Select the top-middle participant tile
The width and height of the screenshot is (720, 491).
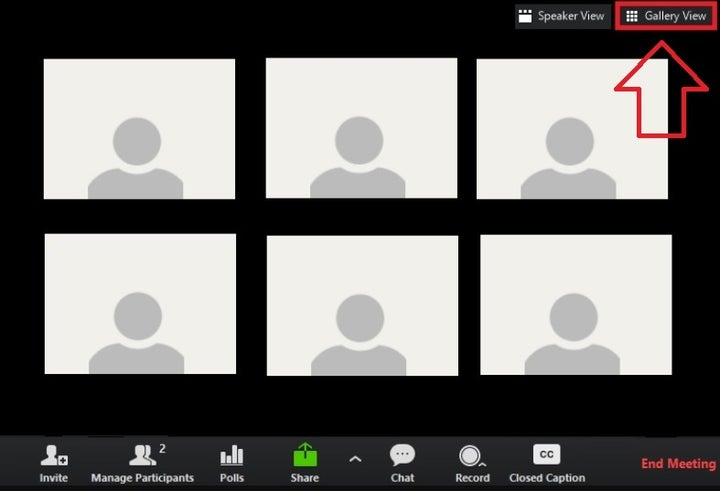[361, 128]
